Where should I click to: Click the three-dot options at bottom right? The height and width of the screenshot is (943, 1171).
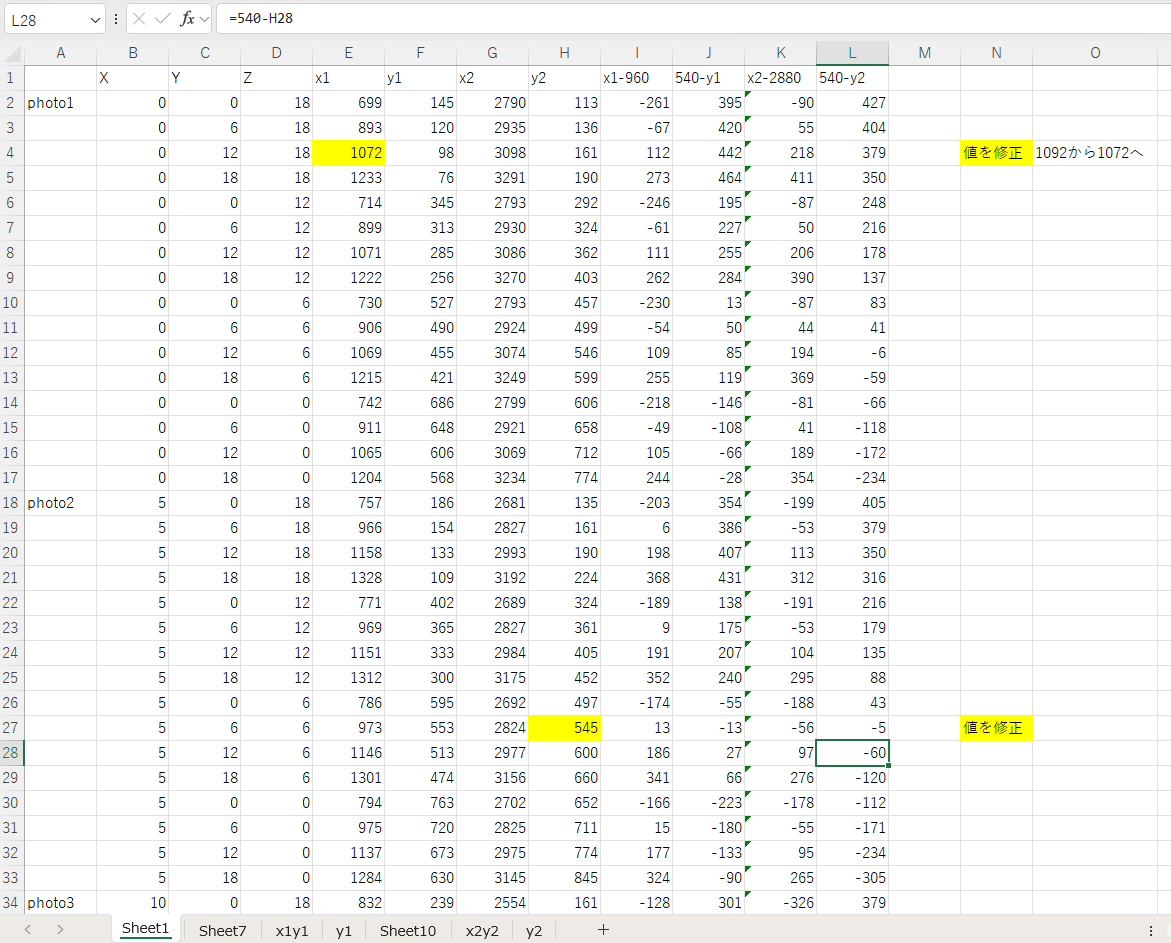[x=1150, y=930]
